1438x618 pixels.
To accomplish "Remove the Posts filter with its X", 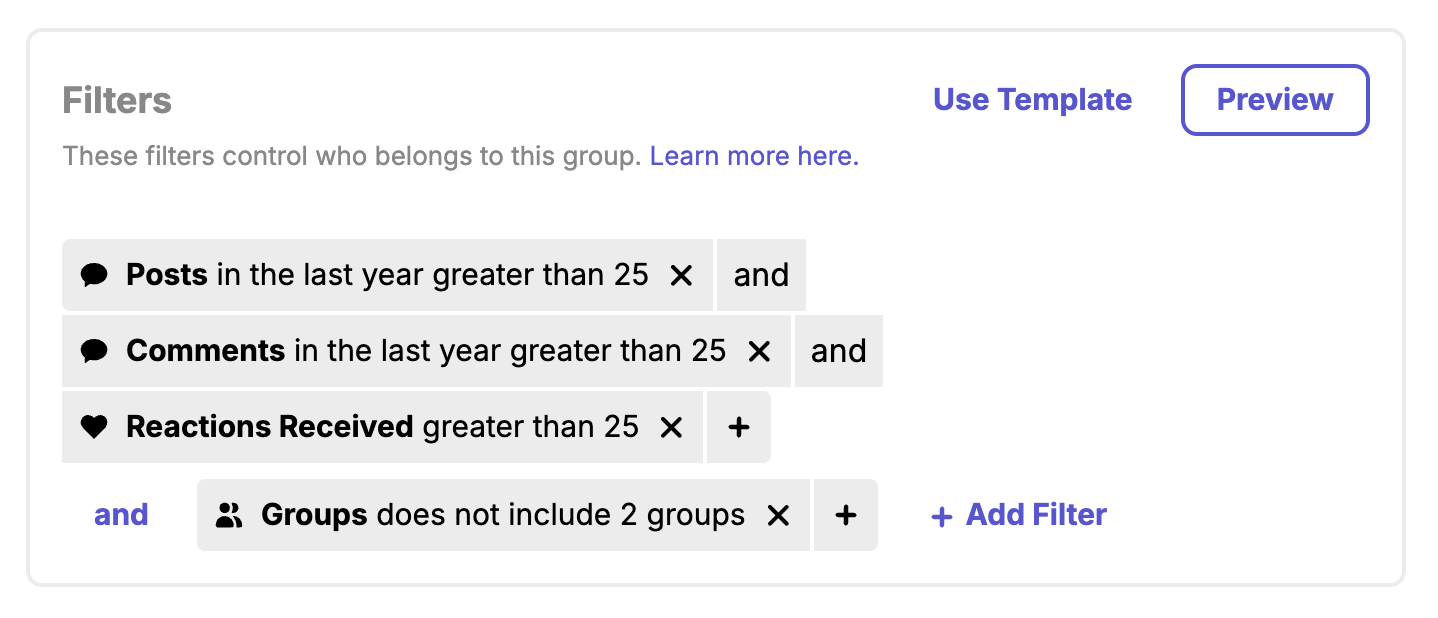I will [681, 275].
